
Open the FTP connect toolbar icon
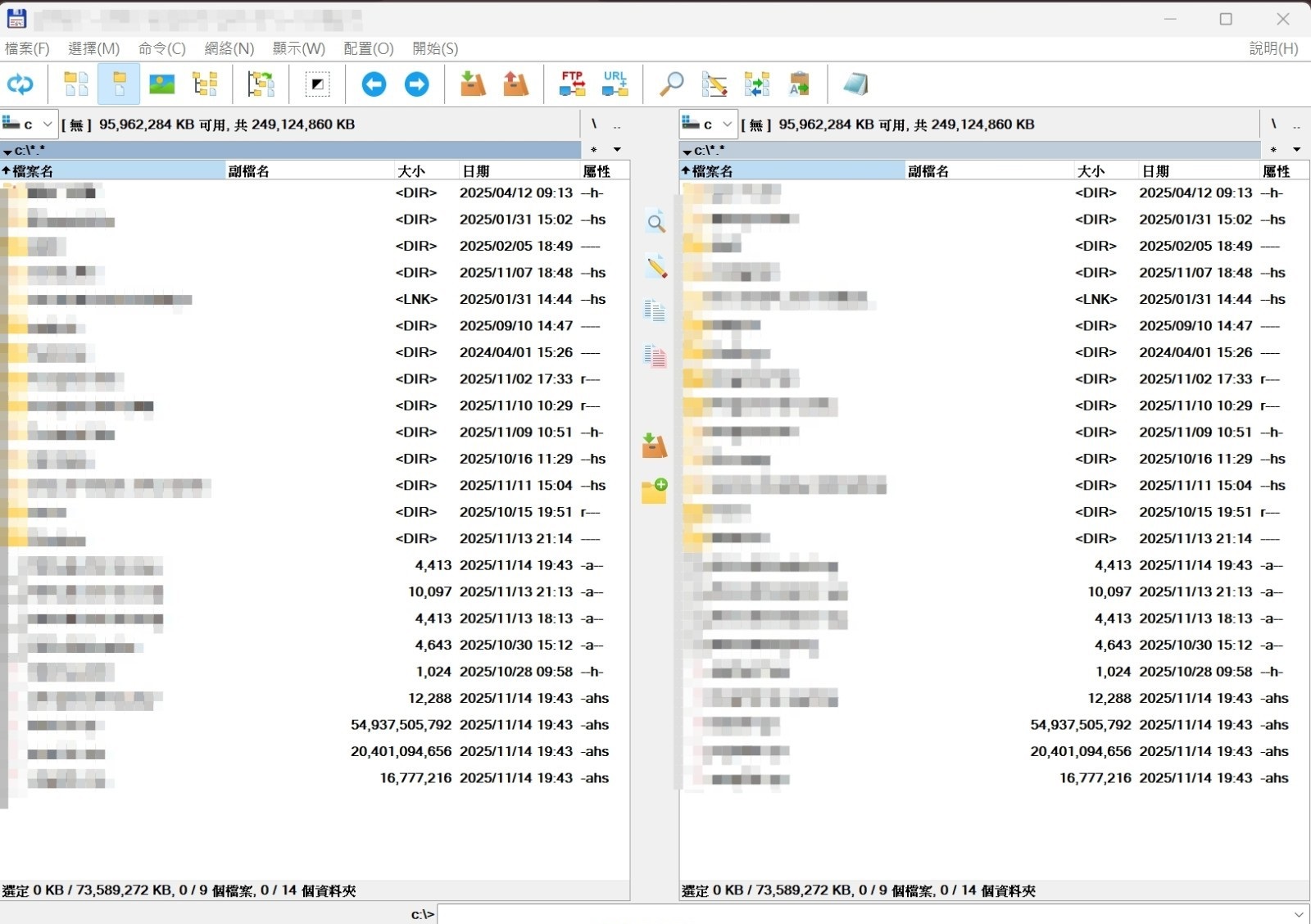point(572,84)
